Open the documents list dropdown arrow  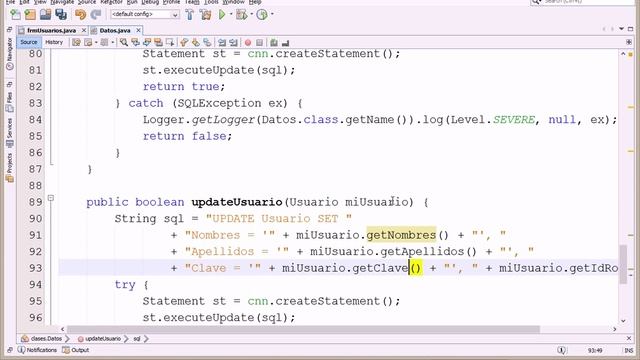[x=621, y=29]
